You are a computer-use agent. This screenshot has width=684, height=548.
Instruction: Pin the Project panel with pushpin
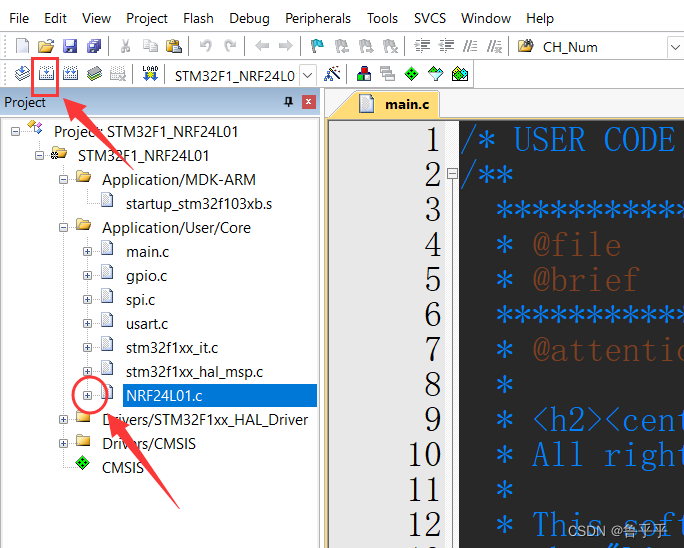click(288, 102)
